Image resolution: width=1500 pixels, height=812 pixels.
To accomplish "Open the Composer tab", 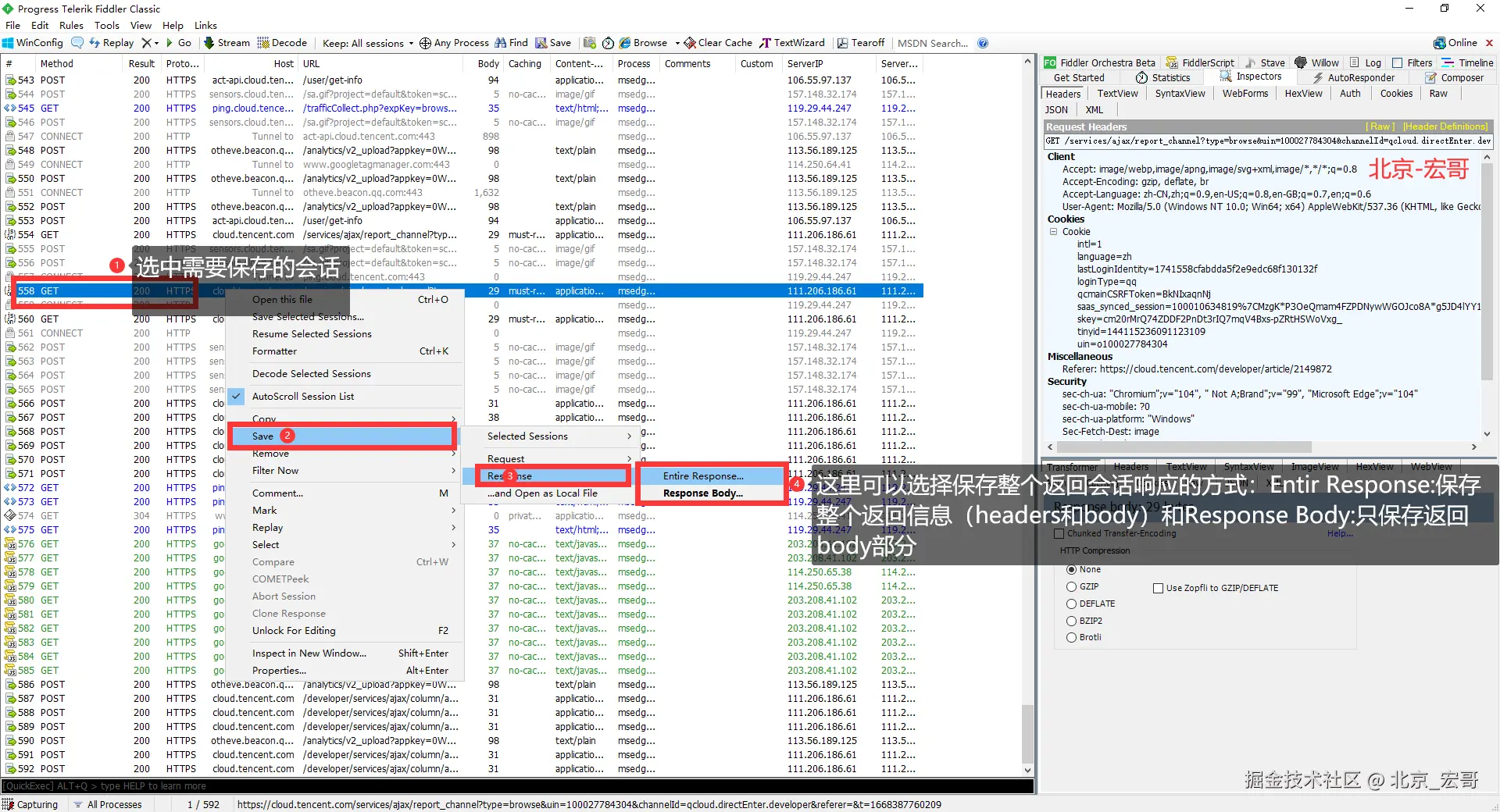I will pos(1454,77).
